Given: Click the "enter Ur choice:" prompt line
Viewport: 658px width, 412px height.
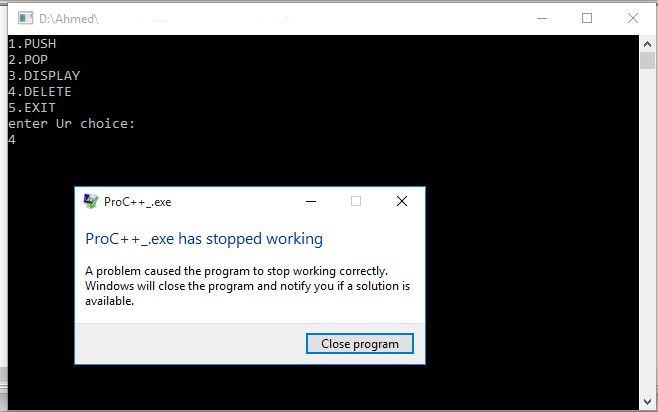Looking at the screenshot, I should pyautogui.click(x=71, y=123).
